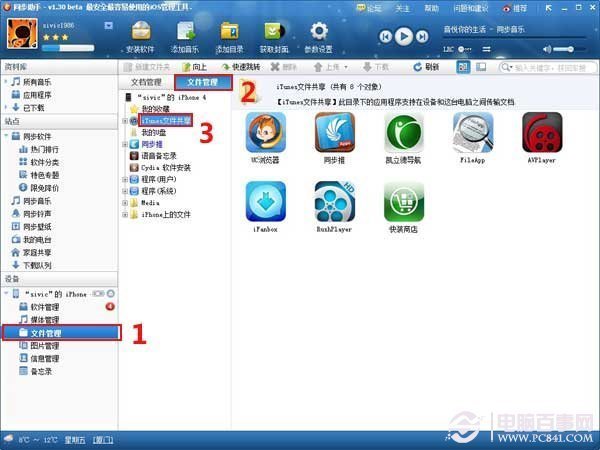The height and width of the screenshot is (450, 600).
Task: Skip to next track
Action: (x=422, y=37)
